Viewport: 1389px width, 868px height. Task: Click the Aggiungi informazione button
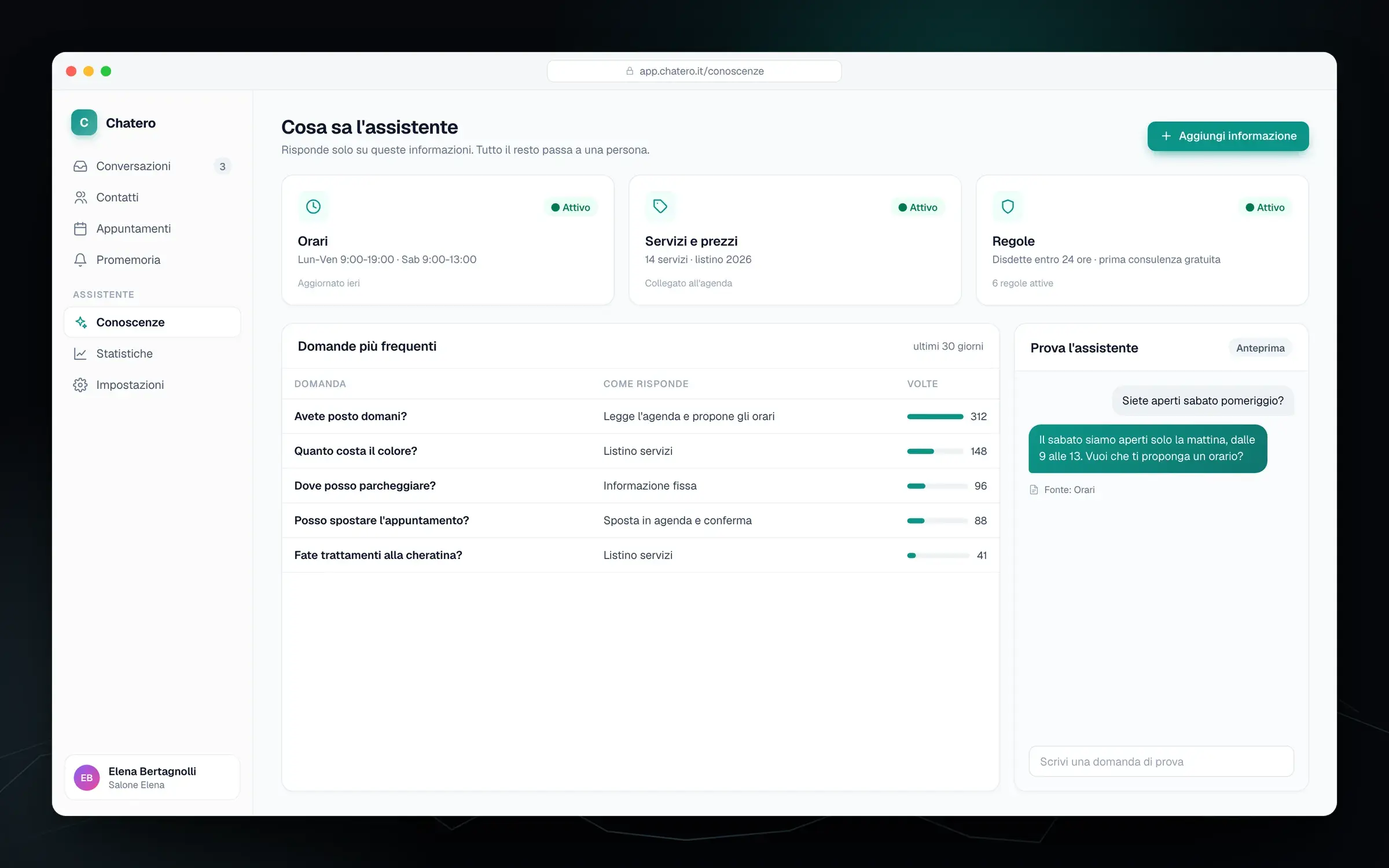pyautogui.click(x=1228, y=136)
